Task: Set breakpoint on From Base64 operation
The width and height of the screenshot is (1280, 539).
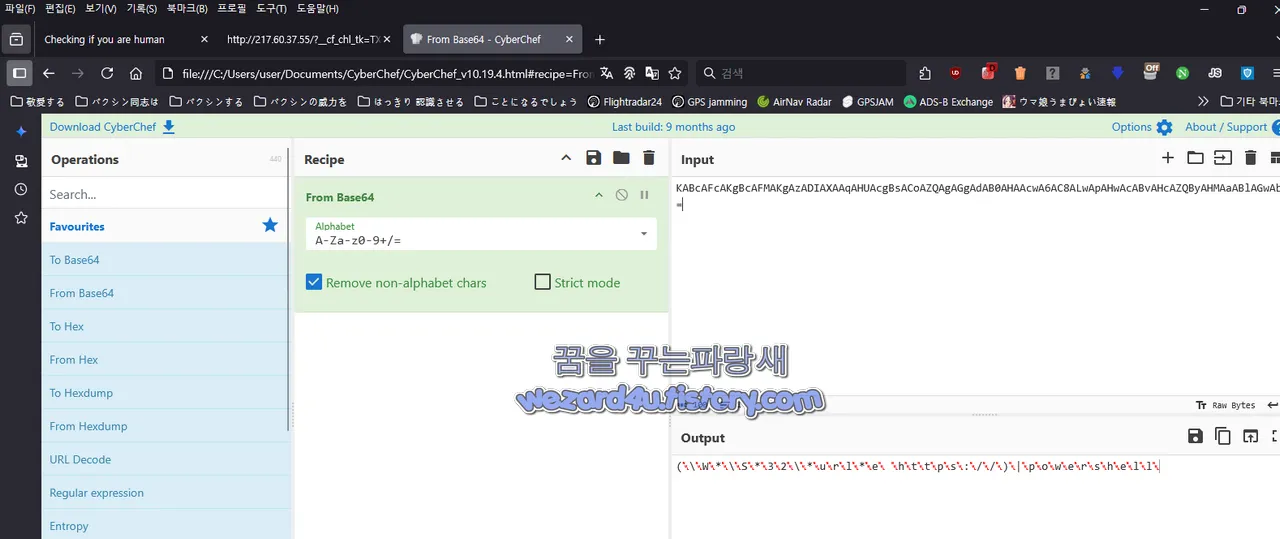Action: [x=644, y=196]
